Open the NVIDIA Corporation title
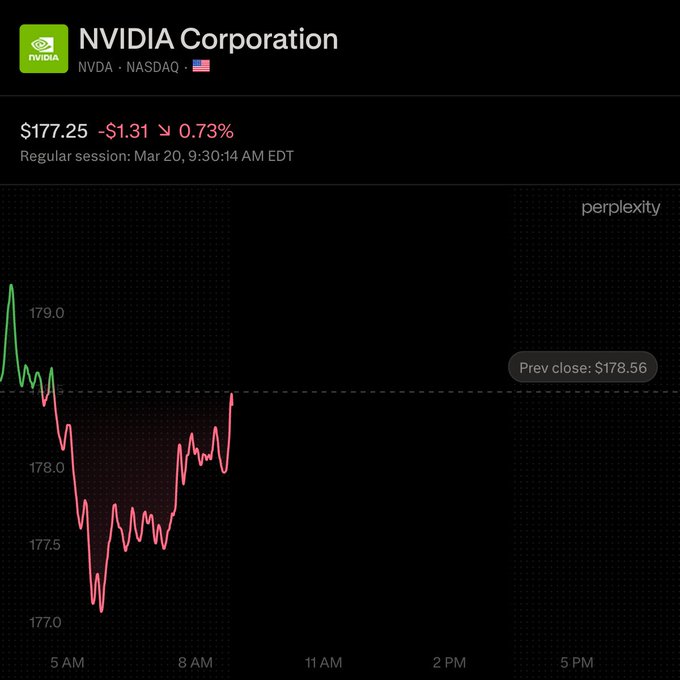 [208, 39]
